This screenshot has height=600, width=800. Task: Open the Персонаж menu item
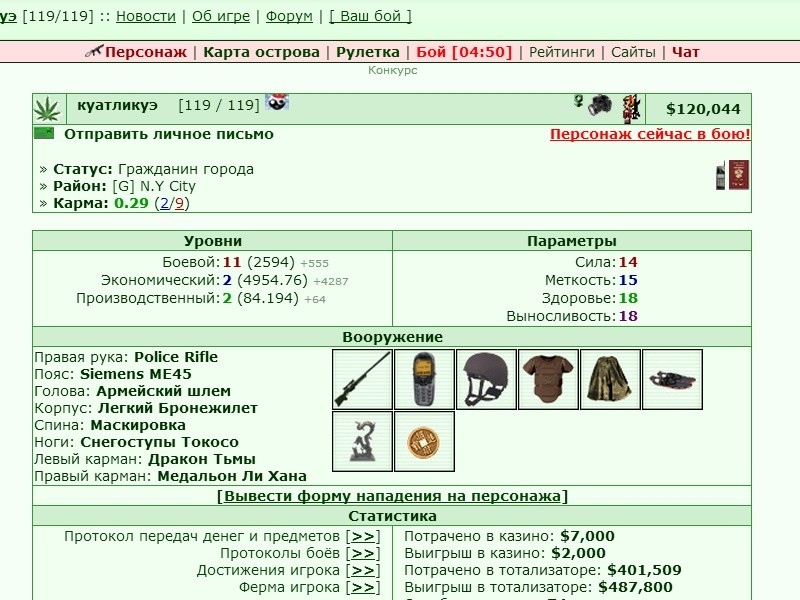click(x=146, y=52)
